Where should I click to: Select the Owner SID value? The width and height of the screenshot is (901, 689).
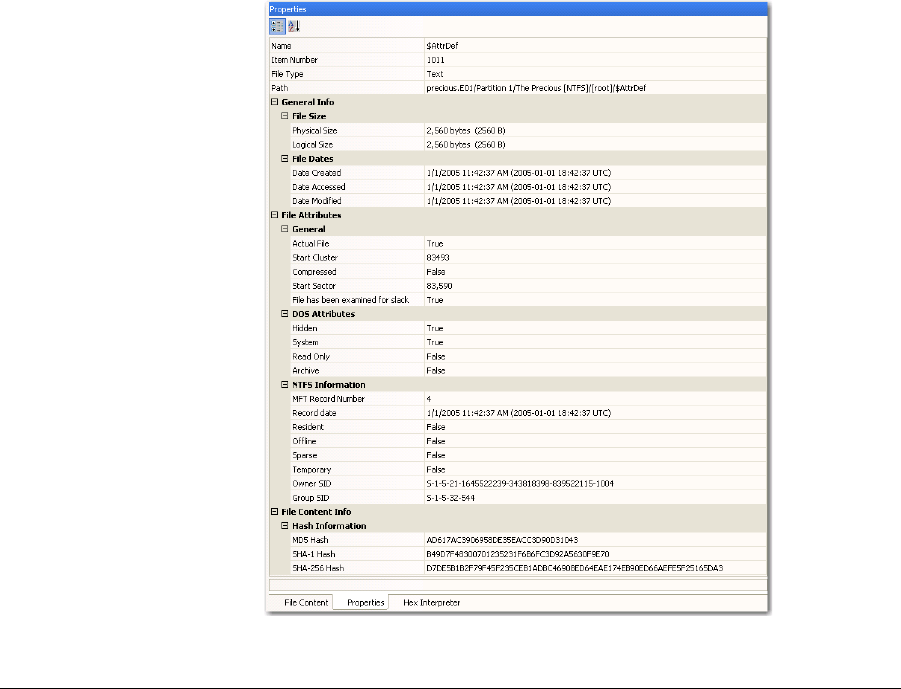point(520,484)
